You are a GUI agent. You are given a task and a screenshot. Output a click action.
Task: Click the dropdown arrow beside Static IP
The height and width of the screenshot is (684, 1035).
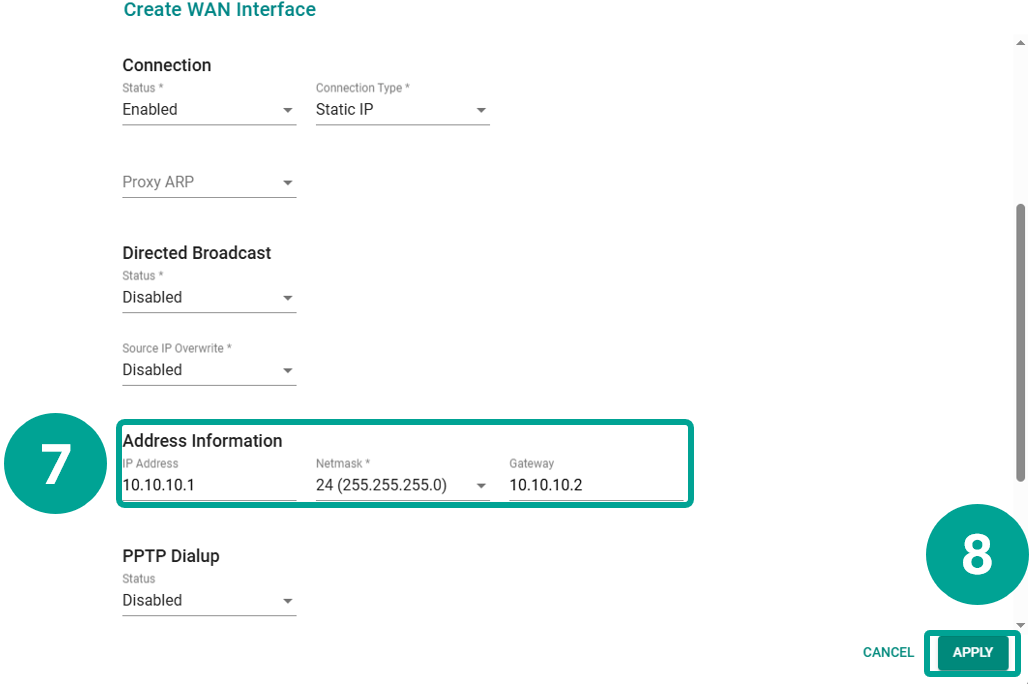pyautogui.click(x=481, y=110)
